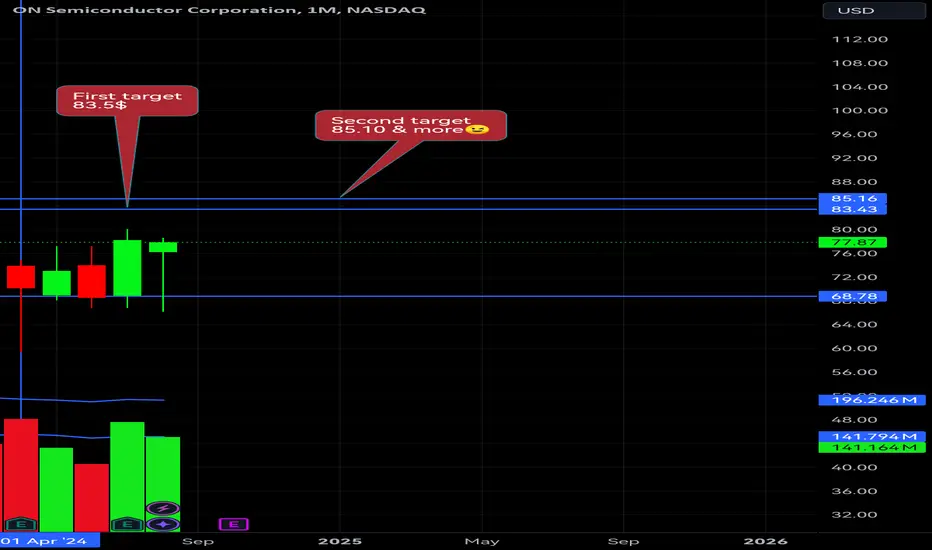
Task: Select the First target 83.5$ callout
Action: [127, 100]
